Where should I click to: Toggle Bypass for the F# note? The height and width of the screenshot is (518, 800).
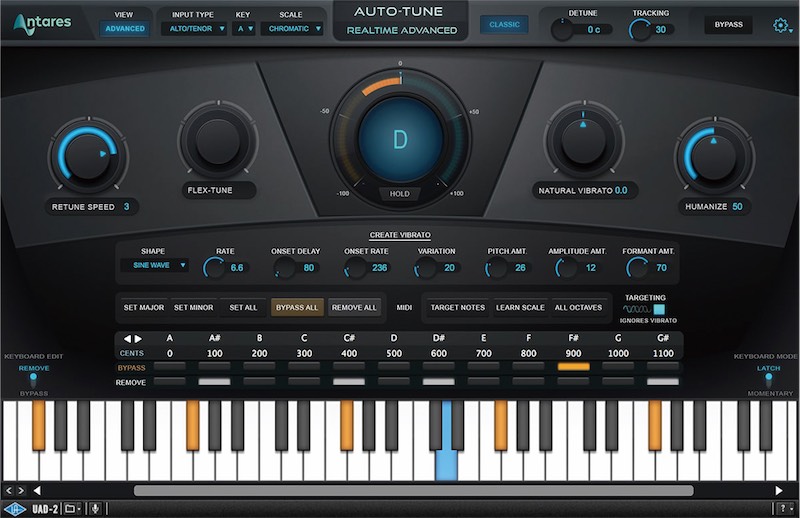[573, 367]
